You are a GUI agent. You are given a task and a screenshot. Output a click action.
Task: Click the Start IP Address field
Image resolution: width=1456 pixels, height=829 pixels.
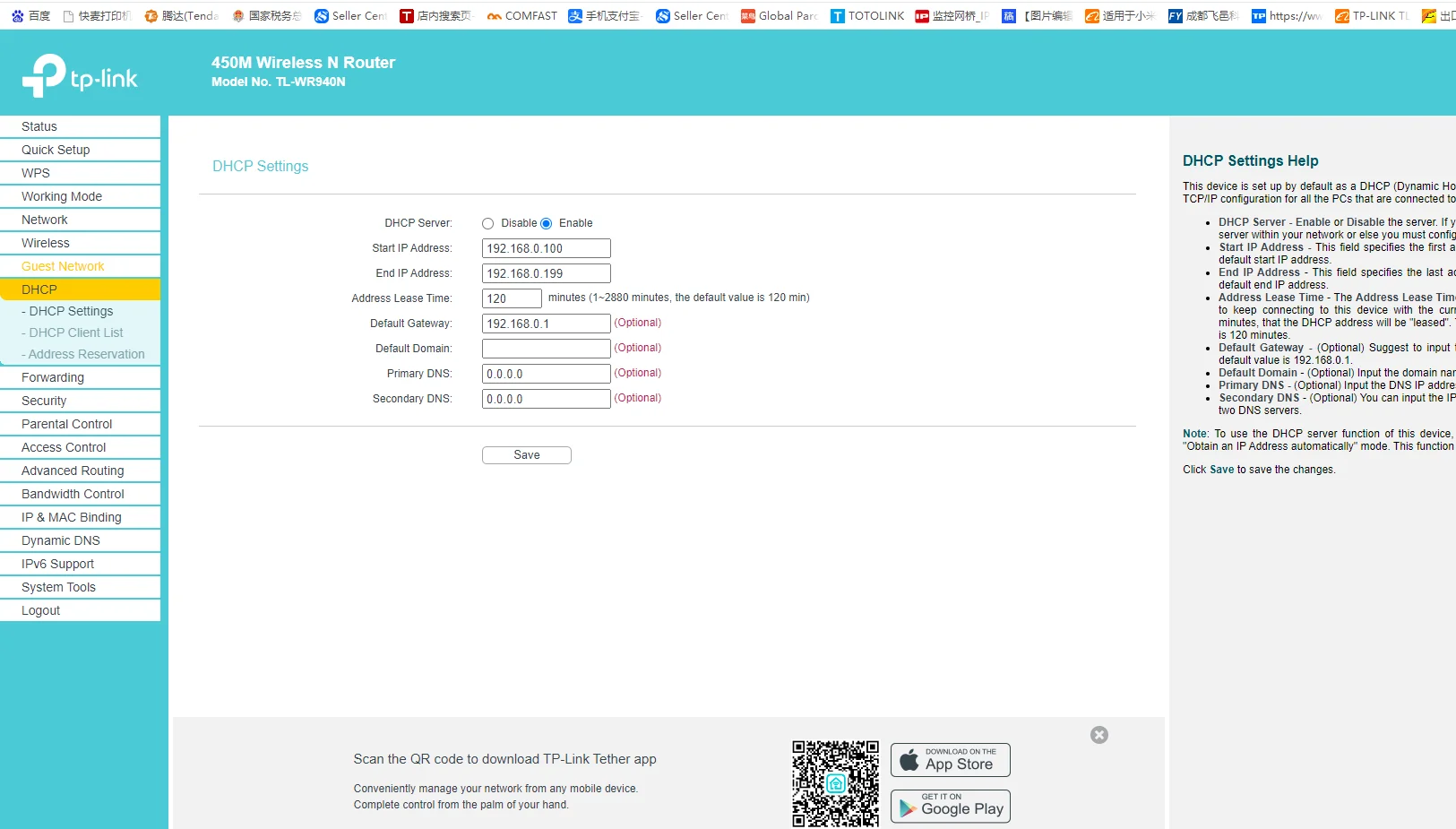pos(547,248)
